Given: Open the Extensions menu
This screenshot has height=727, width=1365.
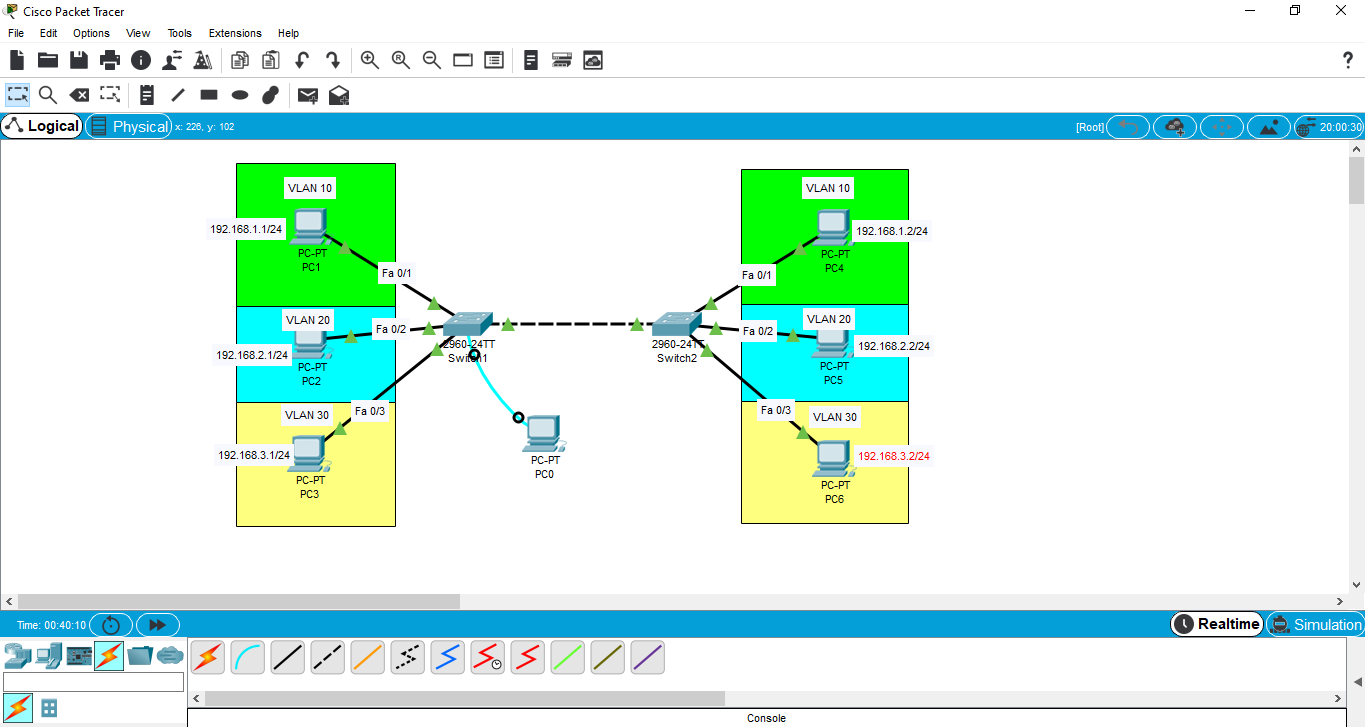Looking at the screenshot, I should coord(234,33).
